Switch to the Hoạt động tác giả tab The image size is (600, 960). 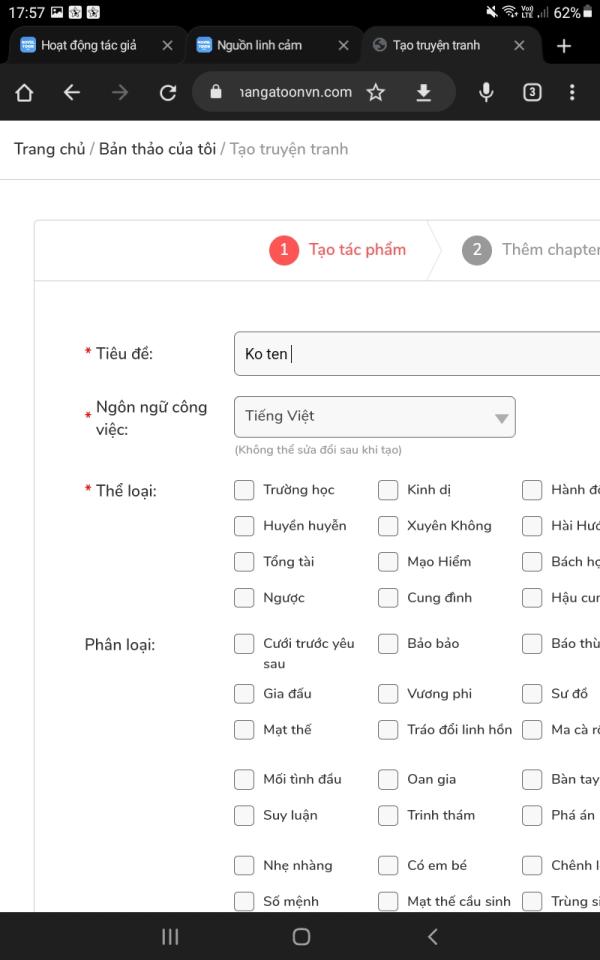[x=88, y=45]
